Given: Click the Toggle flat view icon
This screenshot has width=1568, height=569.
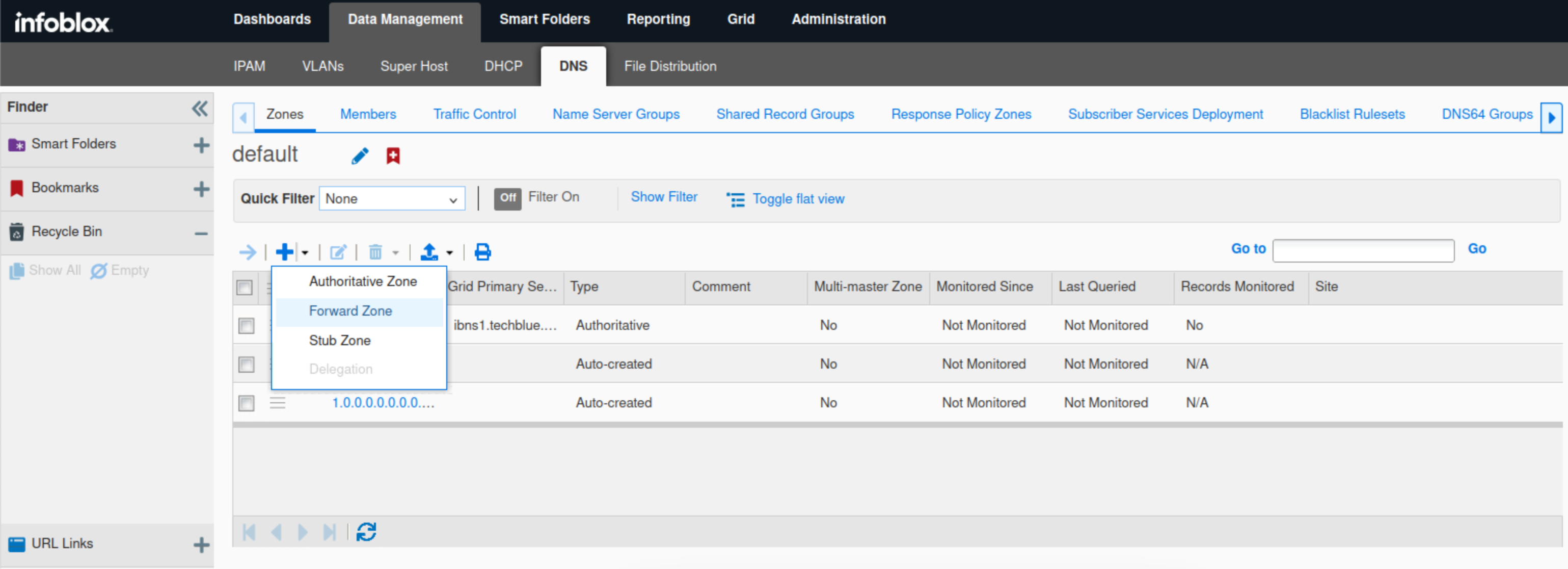Looking at the screenshot, I should click(735, 199).
